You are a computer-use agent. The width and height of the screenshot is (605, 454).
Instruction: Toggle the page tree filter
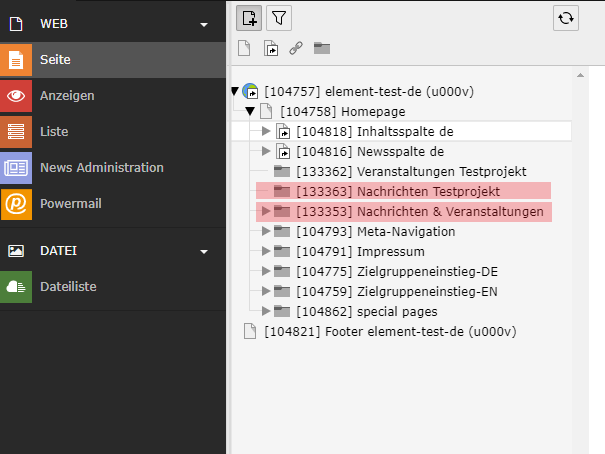coord(279,17)
